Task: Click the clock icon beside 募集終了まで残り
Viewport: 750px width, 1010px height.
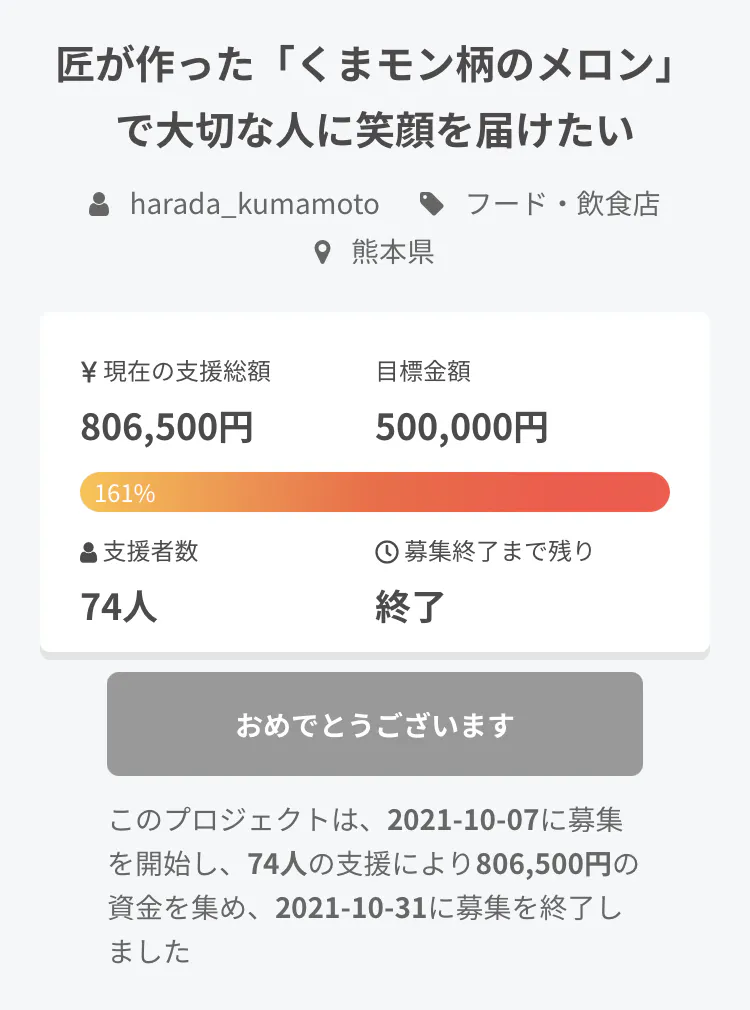Action: pyautogui.click(x=386, y=551)
